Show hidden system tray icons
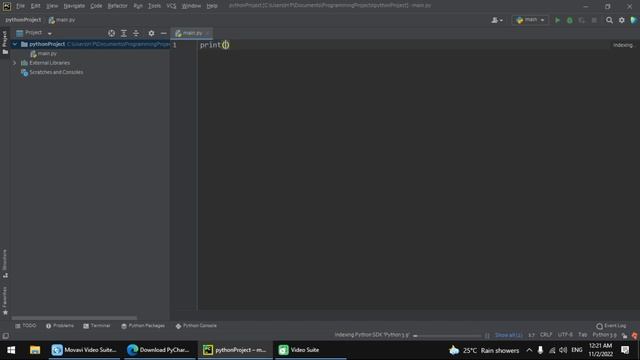The image size is (640, 360). [x=529, y=350]
